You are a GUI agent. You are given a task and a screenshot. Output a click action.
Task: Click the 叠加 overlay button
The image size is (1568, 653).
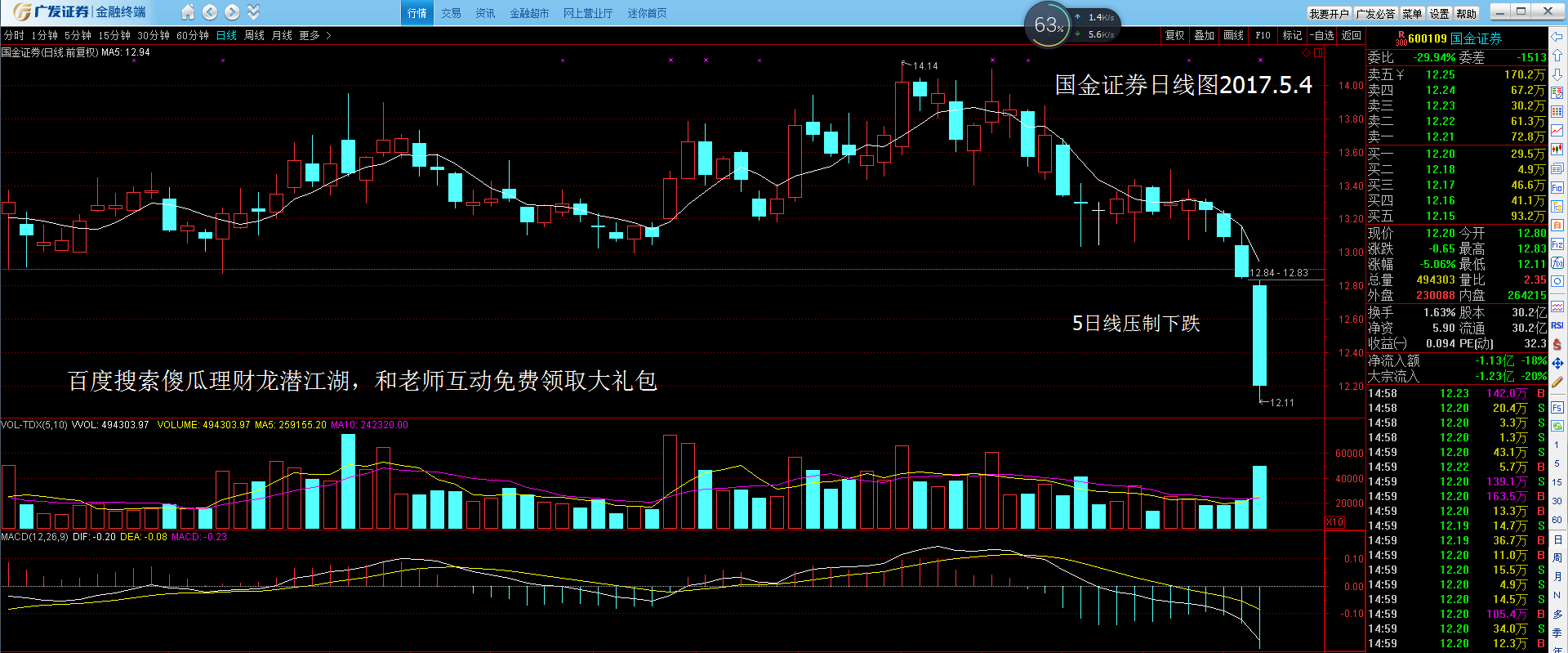coord(1204,36)
